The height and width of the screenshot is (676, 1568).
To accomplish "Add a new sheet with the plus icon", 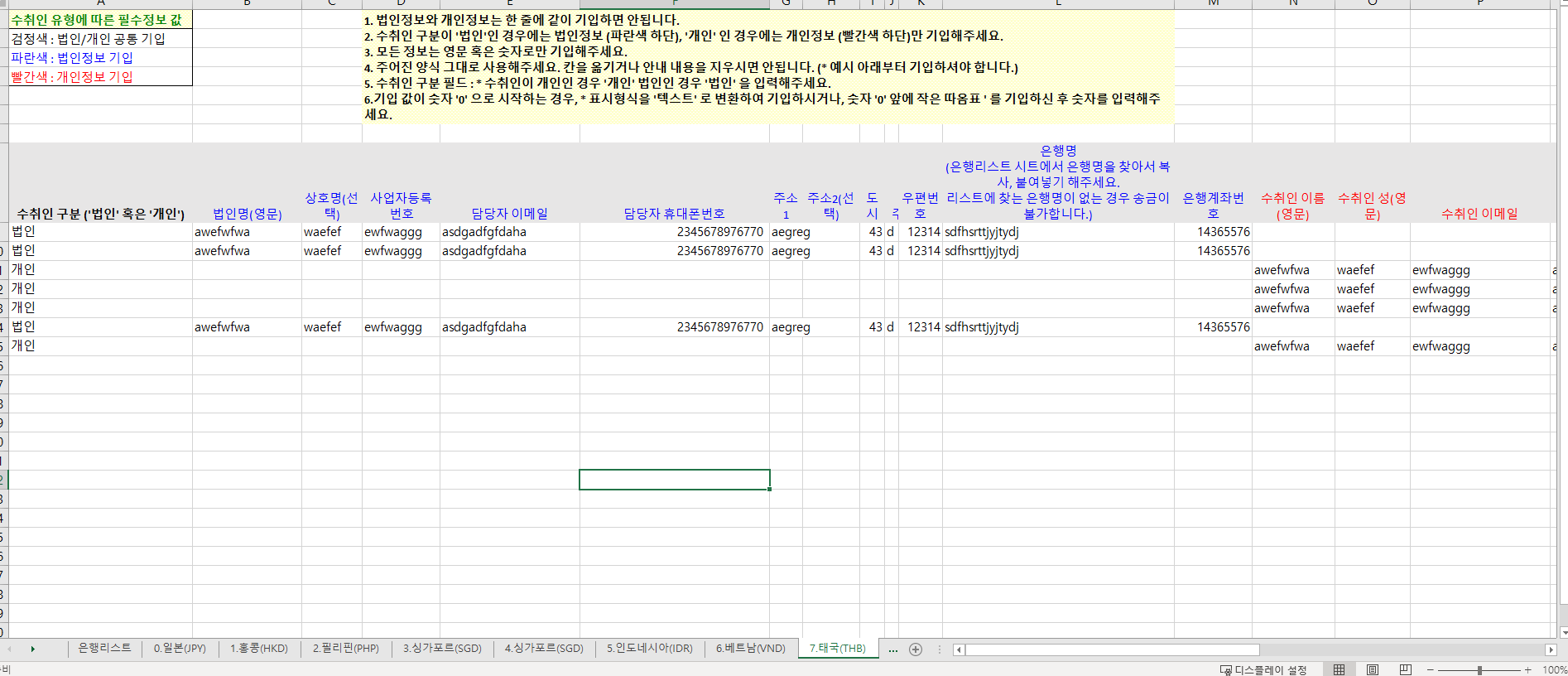I will click(x=916, y=649).
